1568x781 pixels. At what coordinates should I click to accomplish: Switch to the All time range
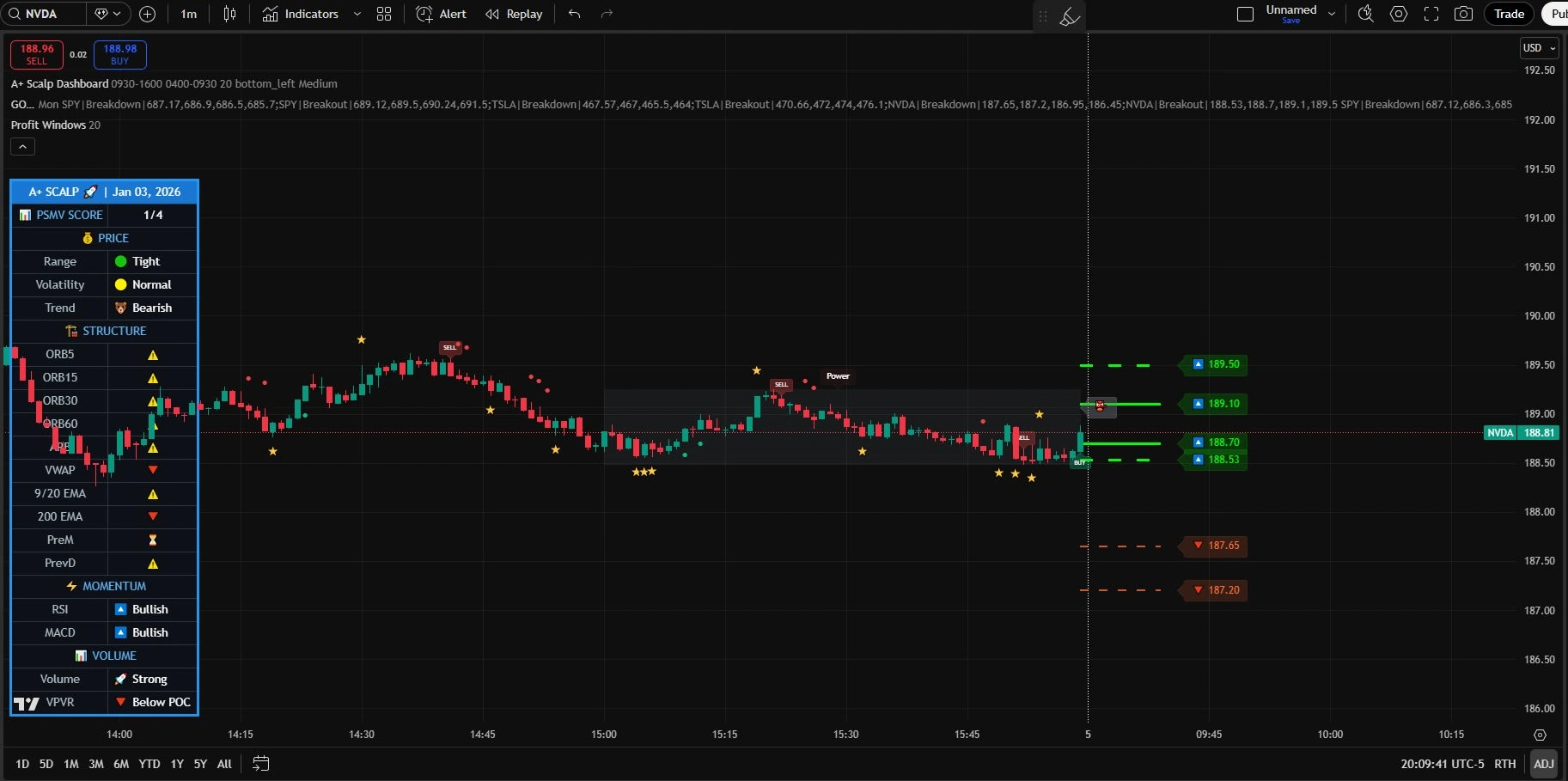tap(224, 764)
